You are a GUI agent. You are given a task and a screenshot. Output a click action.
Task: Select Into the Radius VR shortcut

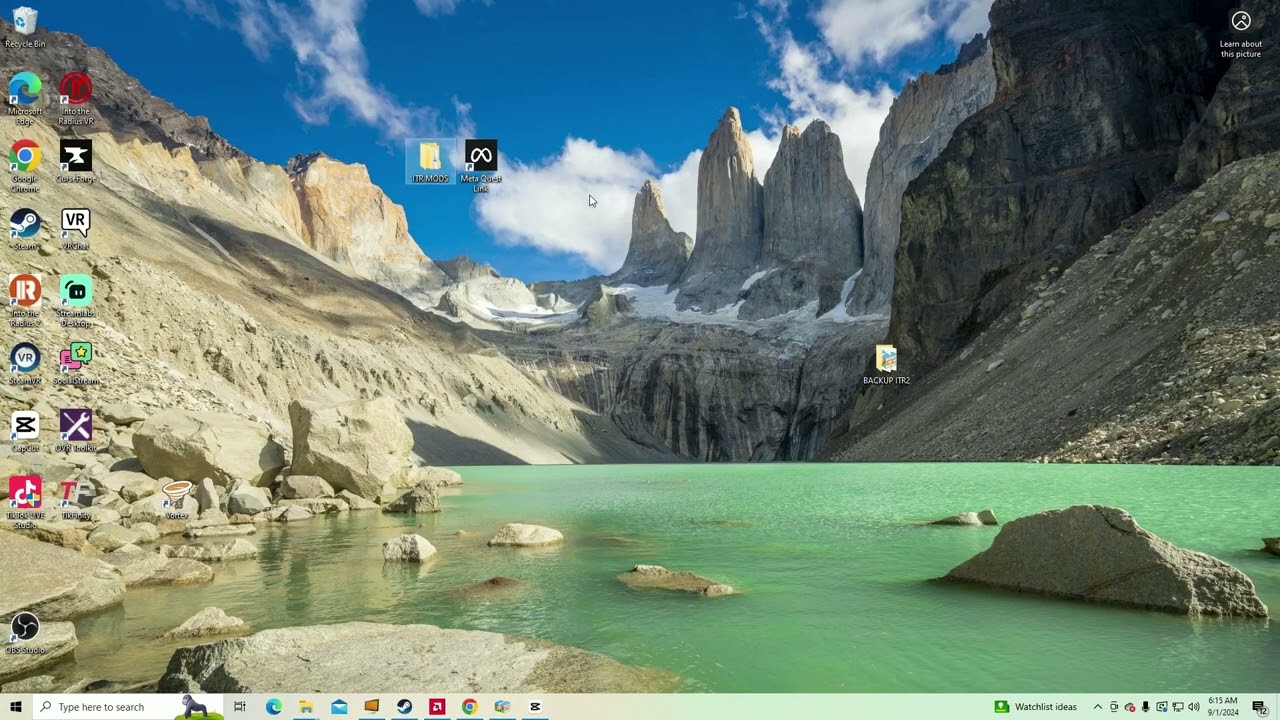75,98
